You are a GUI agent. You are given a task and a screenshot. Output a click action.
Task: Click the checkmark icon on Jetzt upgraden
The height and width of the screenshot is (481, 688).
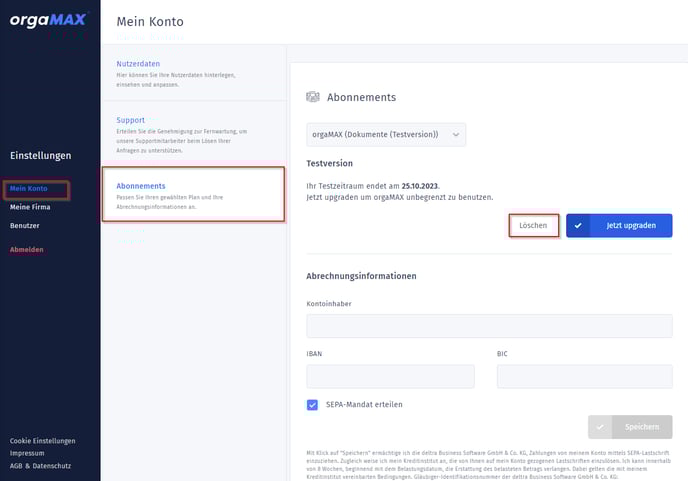pos(578,226)
